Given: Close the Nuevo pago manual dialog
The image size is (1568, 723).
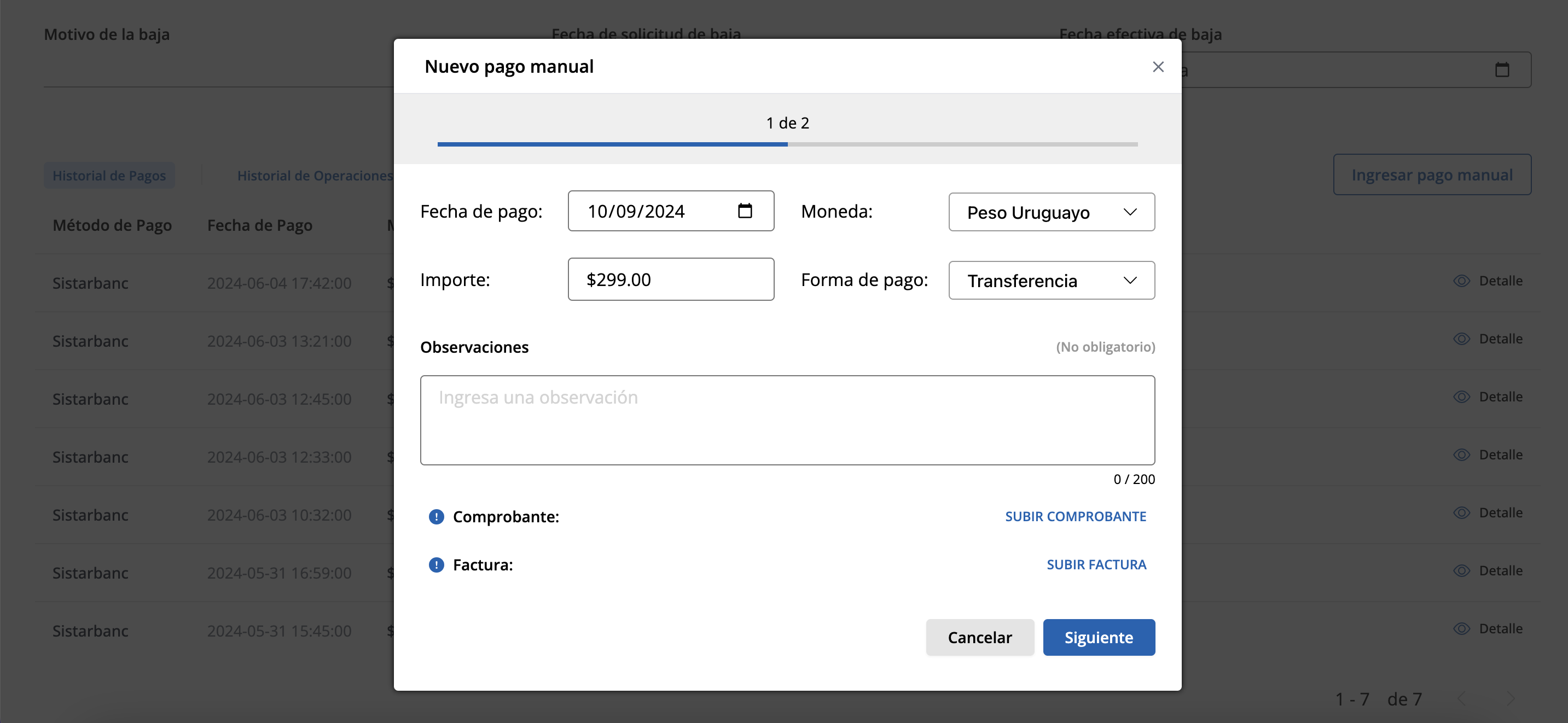Looking at the screenshot, I should [1158, 67].
